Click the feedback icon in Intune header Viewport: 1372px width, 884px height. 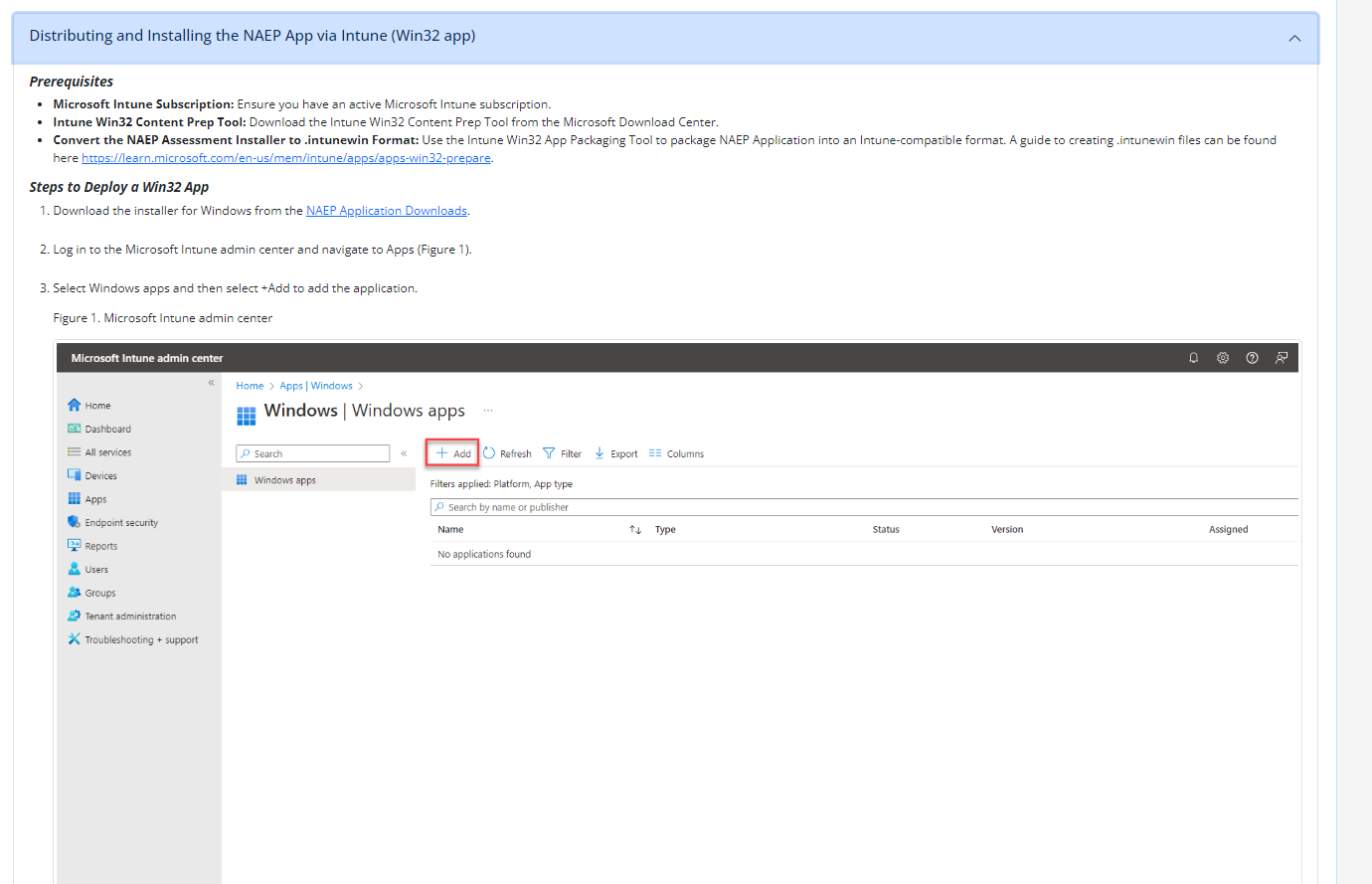tap(1282, 358)
